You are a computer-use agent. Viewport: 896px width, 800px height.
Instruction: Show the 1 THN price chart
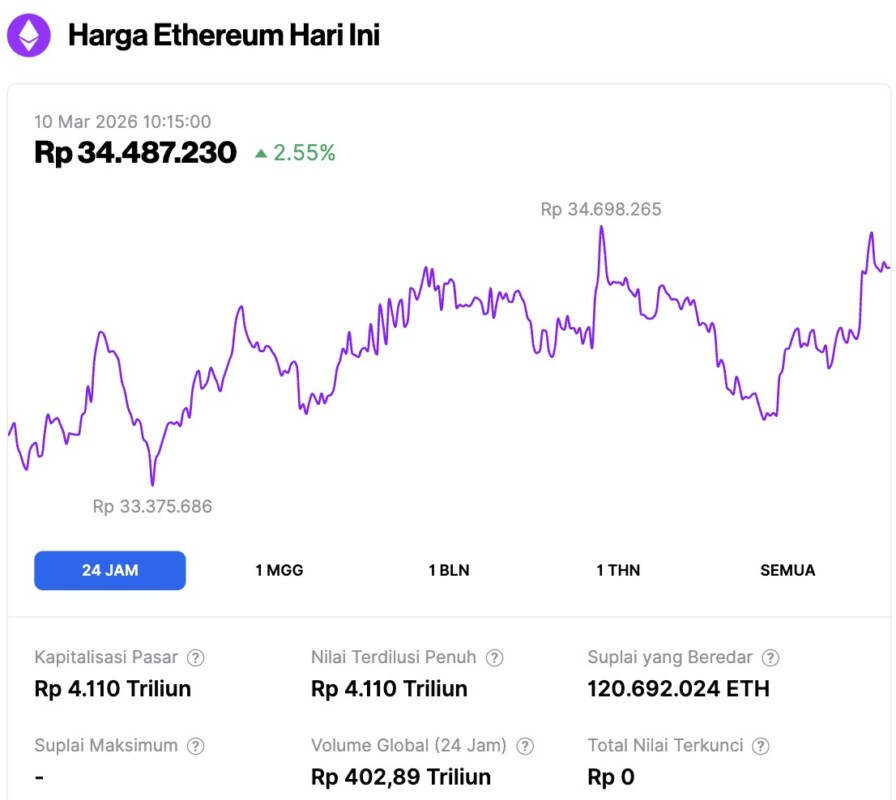(618, 570)
